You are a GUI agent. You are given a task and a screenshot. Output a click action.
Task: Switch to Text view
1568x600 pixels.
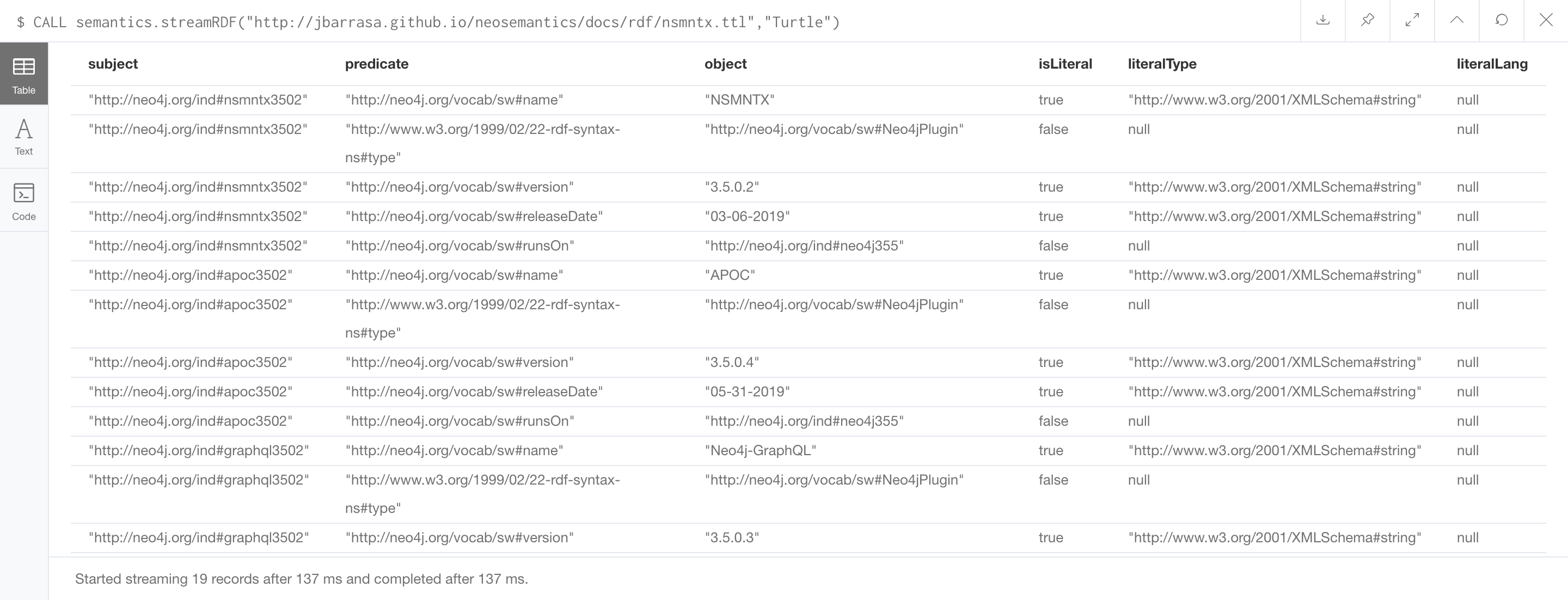pos(24,137)
